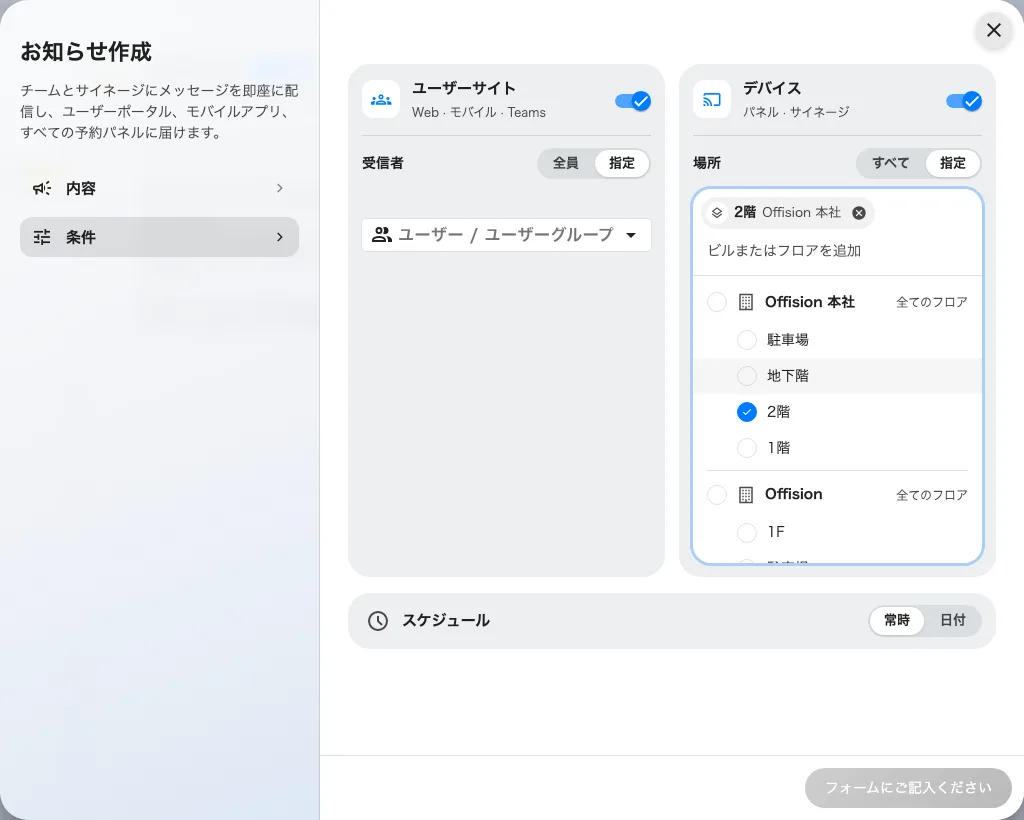Expand the 条件 section chevron
The width and height of the screenshot is (1024, 820).
[x=280, y=237]
